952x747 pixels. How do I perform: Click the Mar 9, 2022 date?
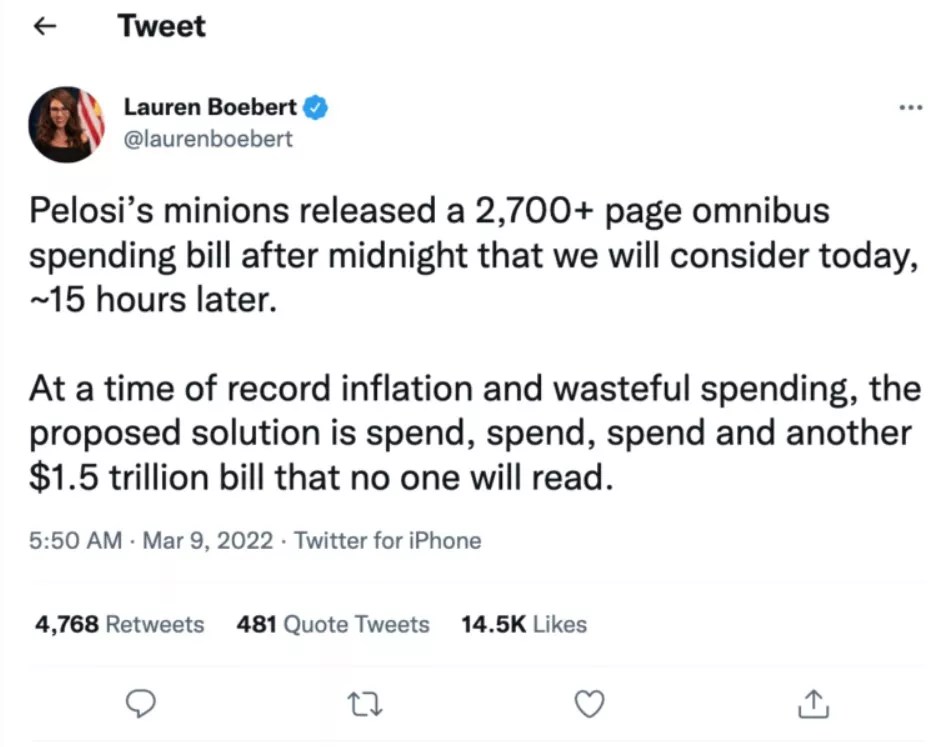tap(208, 541)
